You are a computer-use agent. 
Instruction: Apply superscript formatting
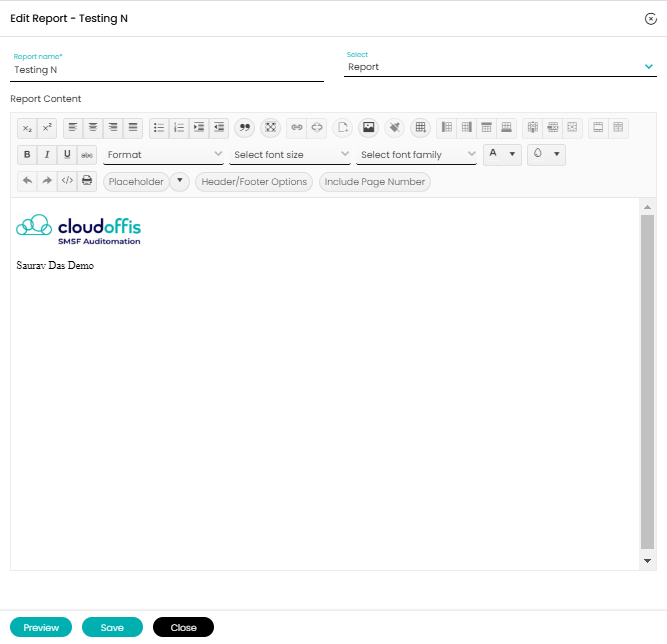click(x=47, y=128)
